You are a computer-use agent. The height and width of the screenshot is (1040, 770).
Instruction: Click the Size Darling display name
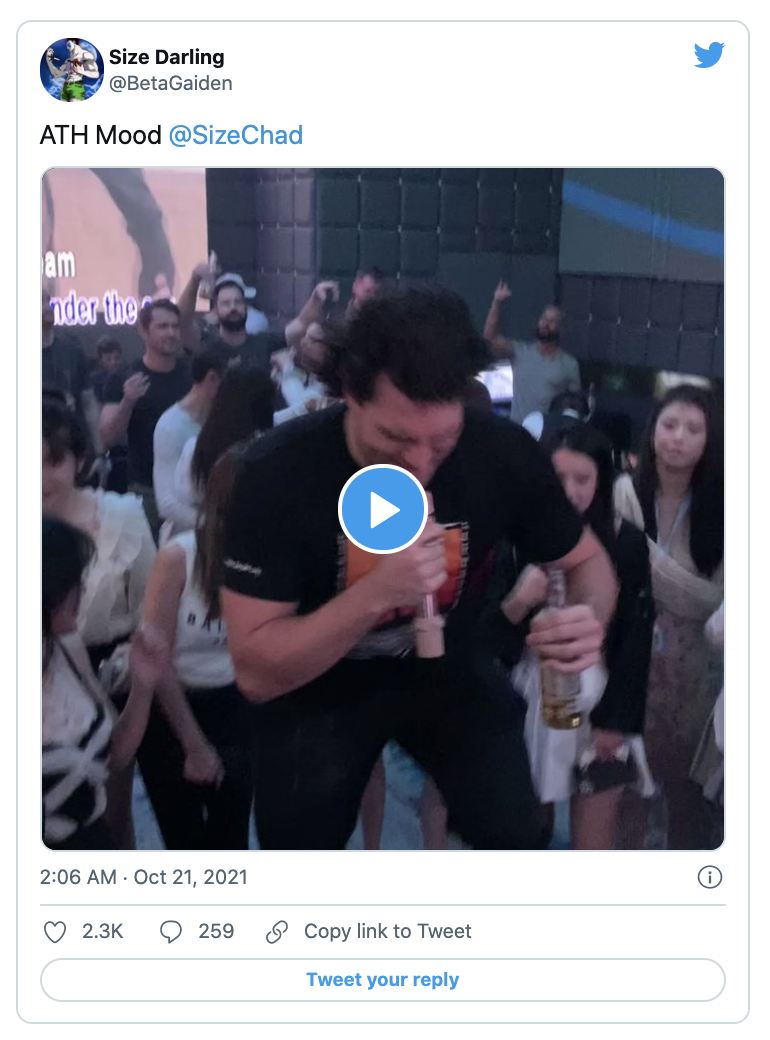tap(166, 57)
